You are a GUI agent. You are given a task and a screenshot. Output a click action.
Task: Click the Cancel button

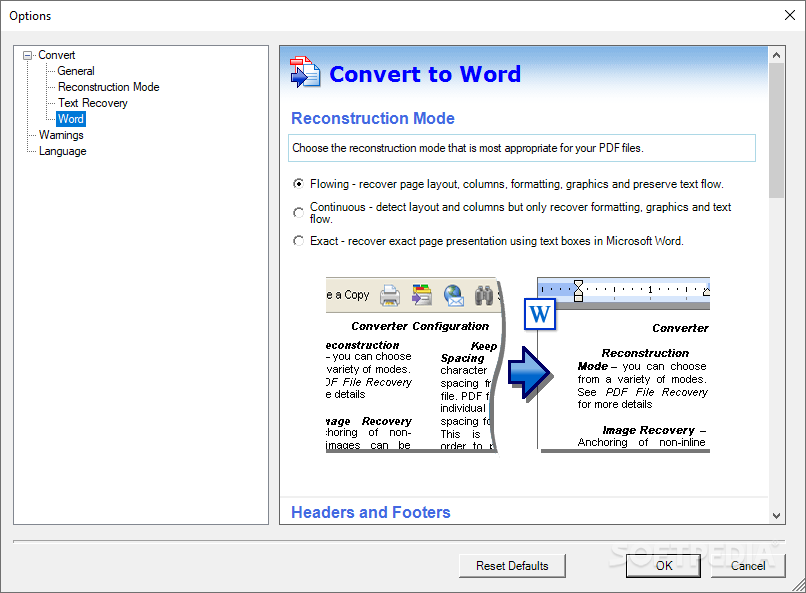click(748, 566)
